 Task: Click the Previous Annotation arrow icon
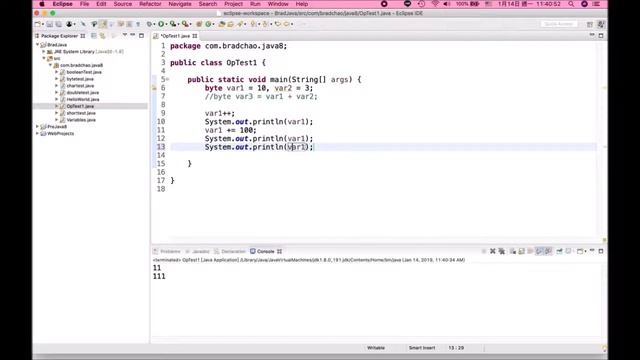[x=265, y=24]
